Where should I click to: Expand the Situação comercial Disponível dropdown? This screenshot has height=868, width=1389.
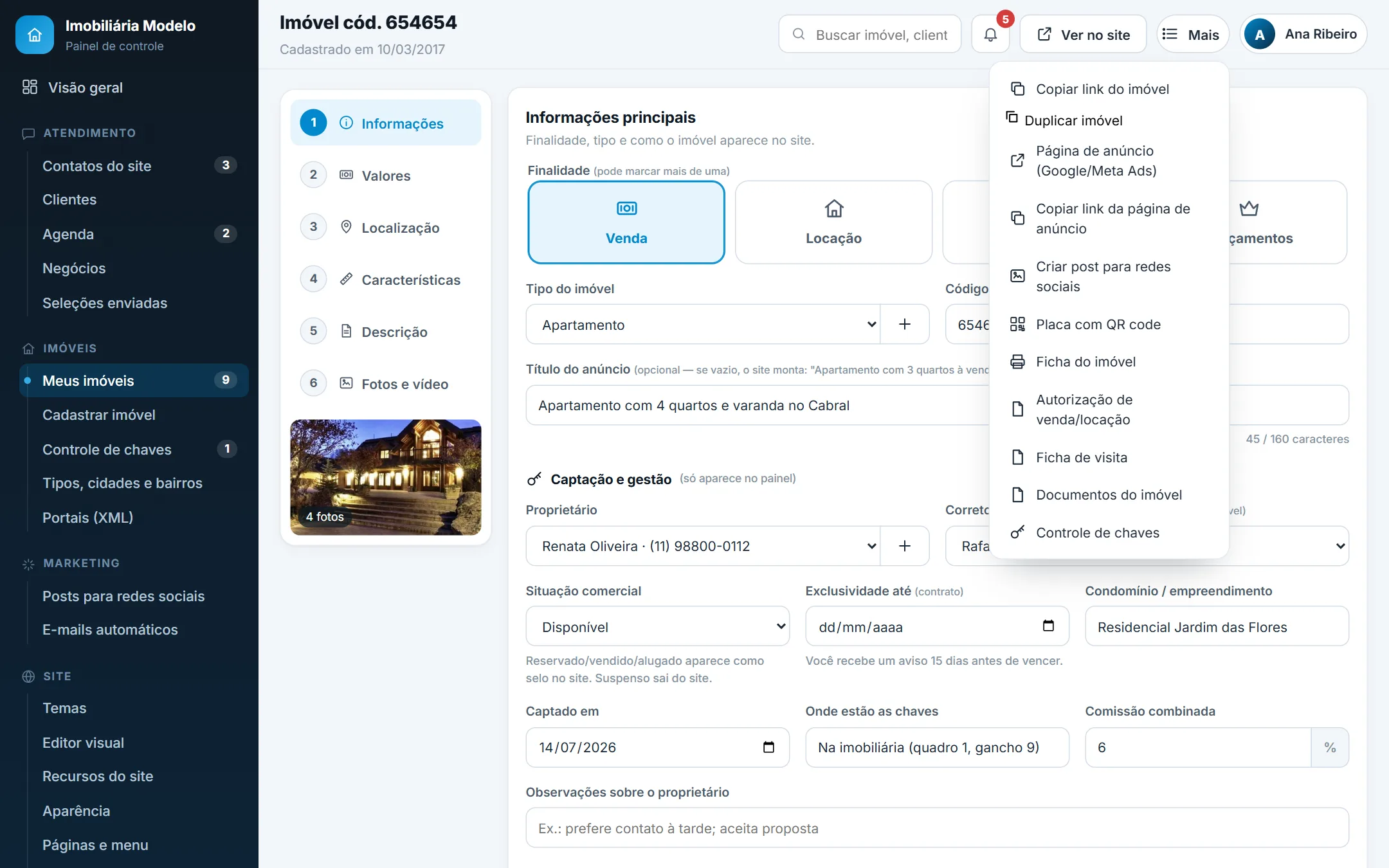pos(657,626)
